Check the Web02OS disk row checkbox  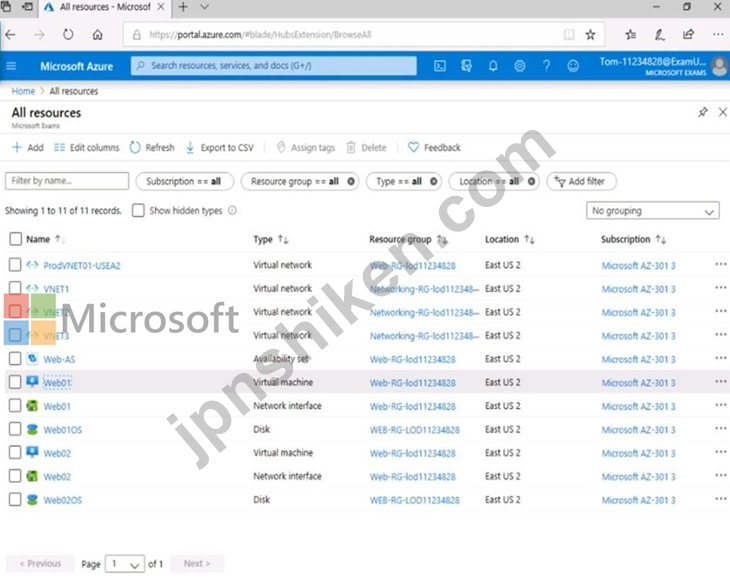[x=15, y=499]
